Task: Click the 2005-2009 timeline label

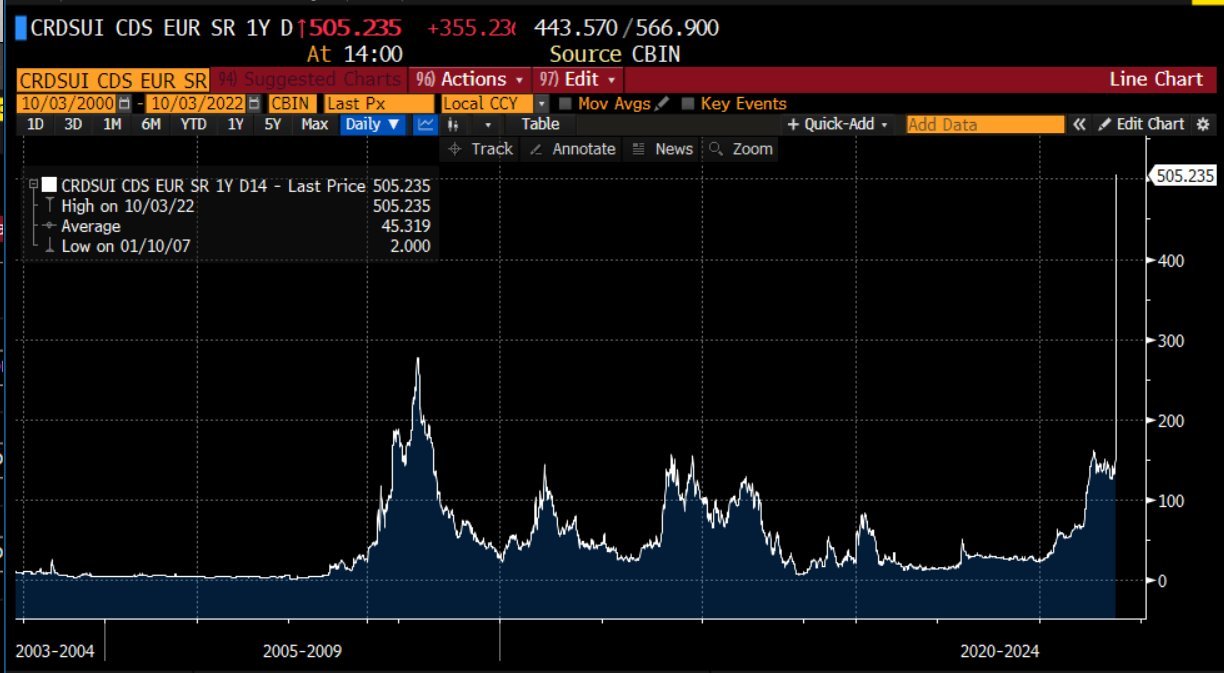Action: point(302,651)
